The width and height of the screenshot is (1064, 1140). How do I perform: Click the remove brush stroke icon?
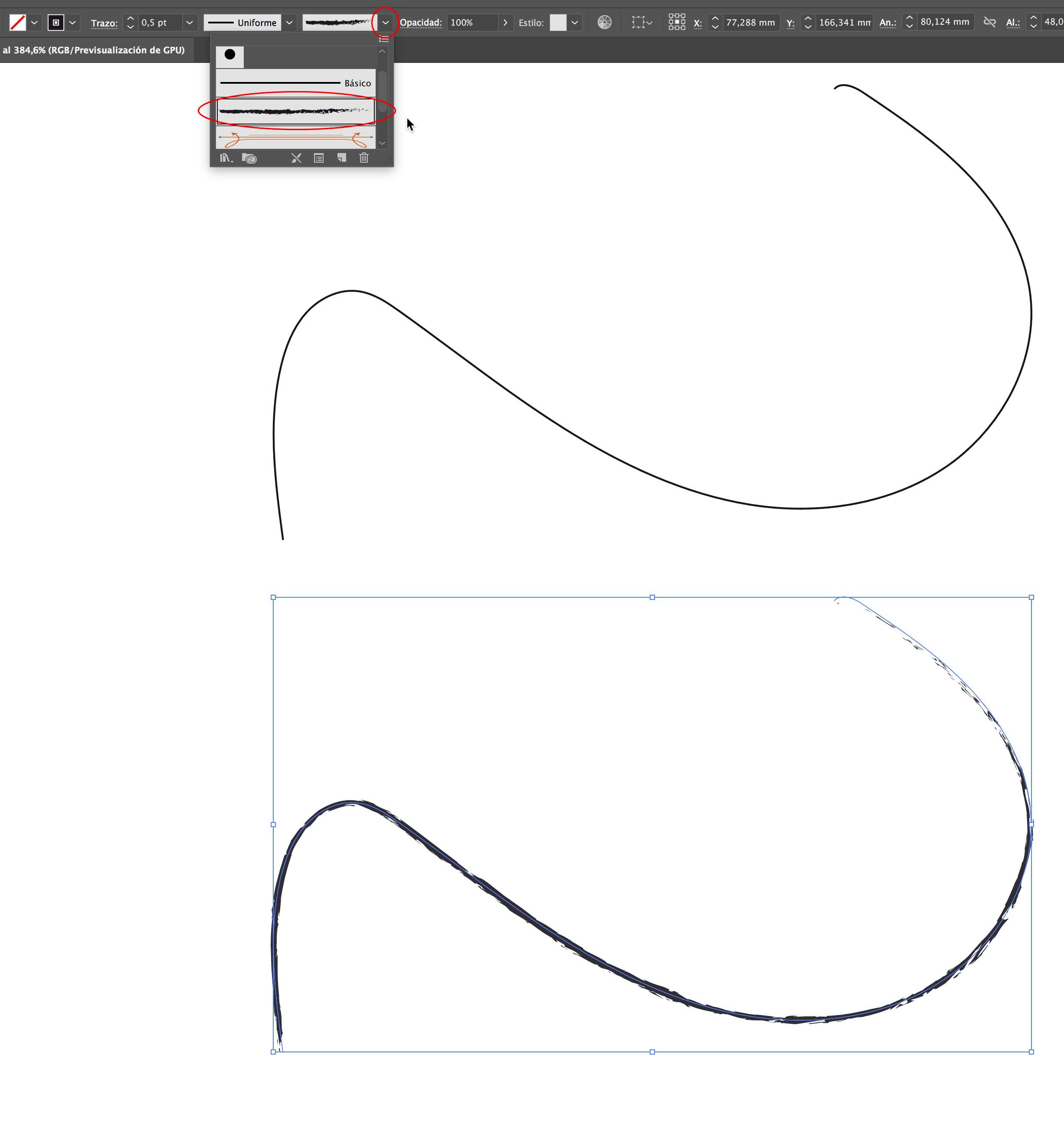point(296,158)
